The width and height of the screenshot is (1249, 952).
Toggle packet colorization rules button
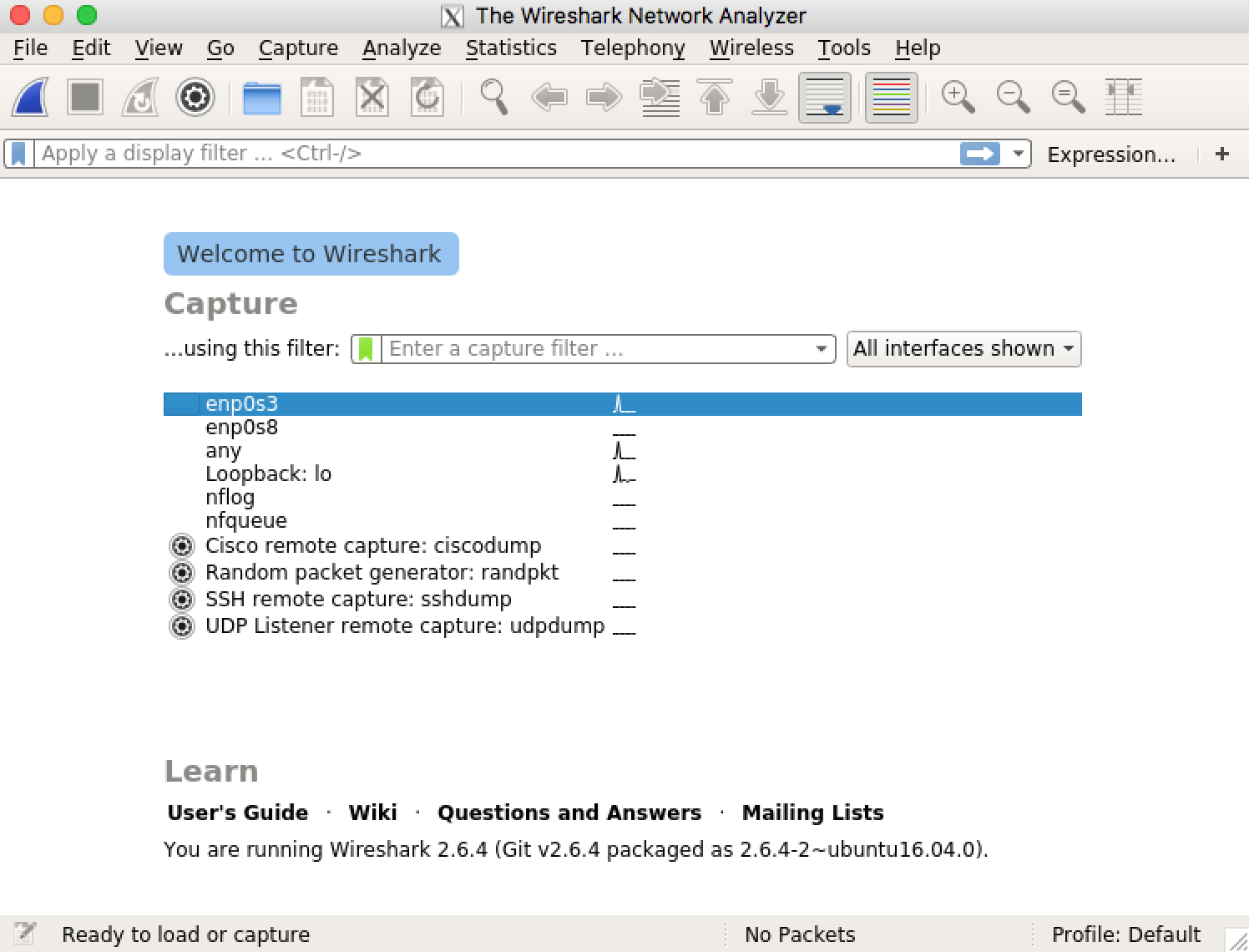pyautogui.click(x=891, y=98)
